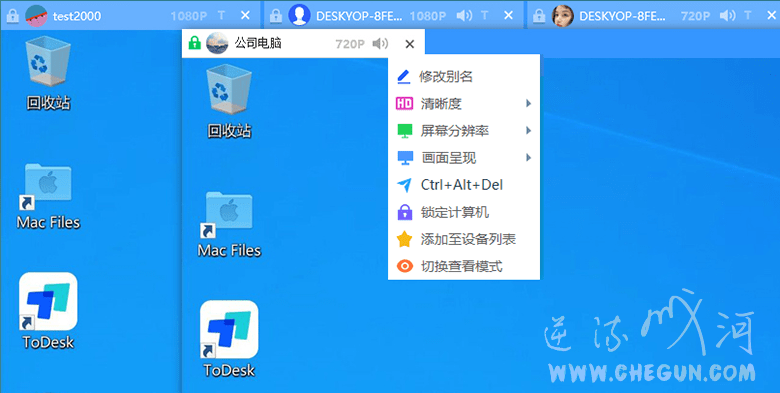The width and height of the screenshot is (780, 393).
Task: Toggle speaker on the DESKYOP-8FE 720P tab
Action: coord(727,16)
